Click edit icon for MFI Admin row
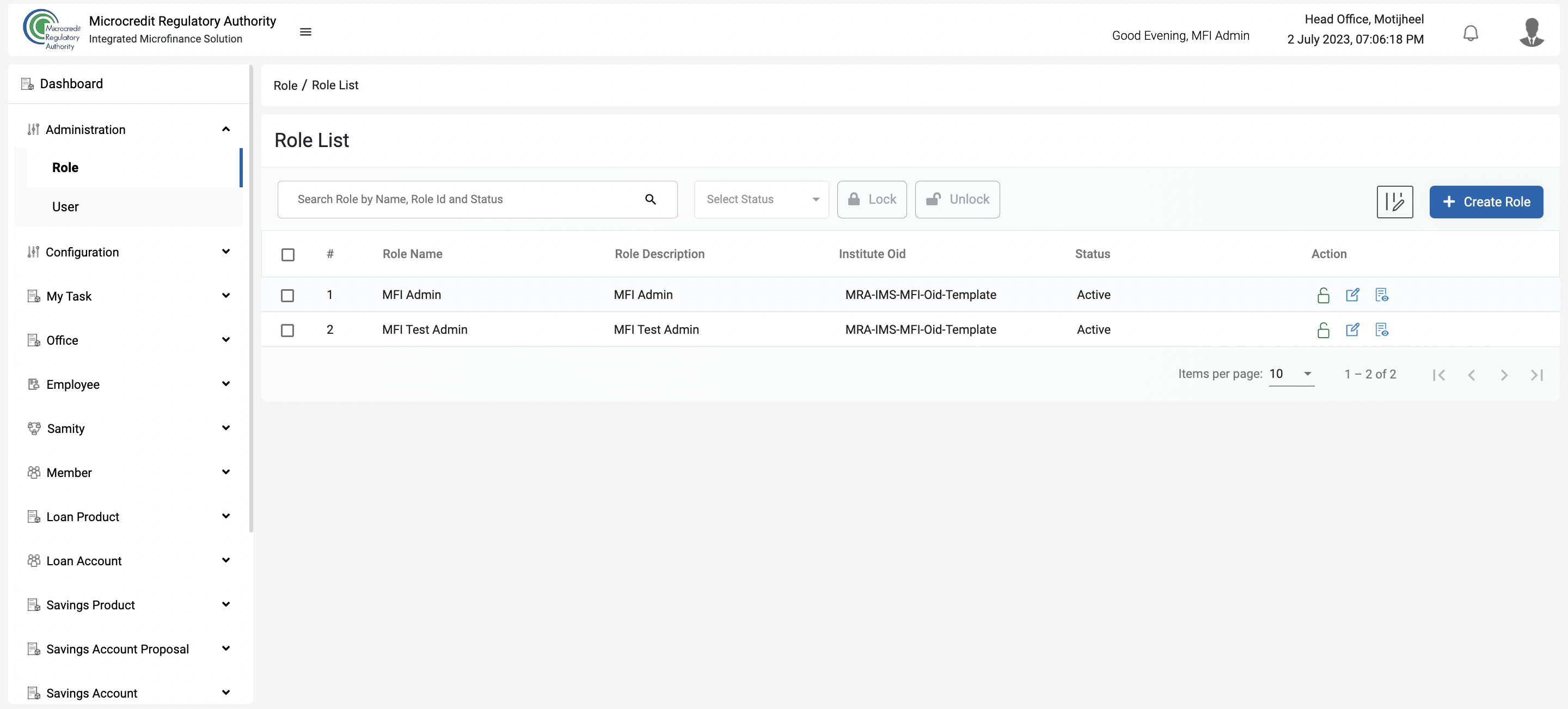This screenshot has height=709, width=1568. click(1352, 295)
